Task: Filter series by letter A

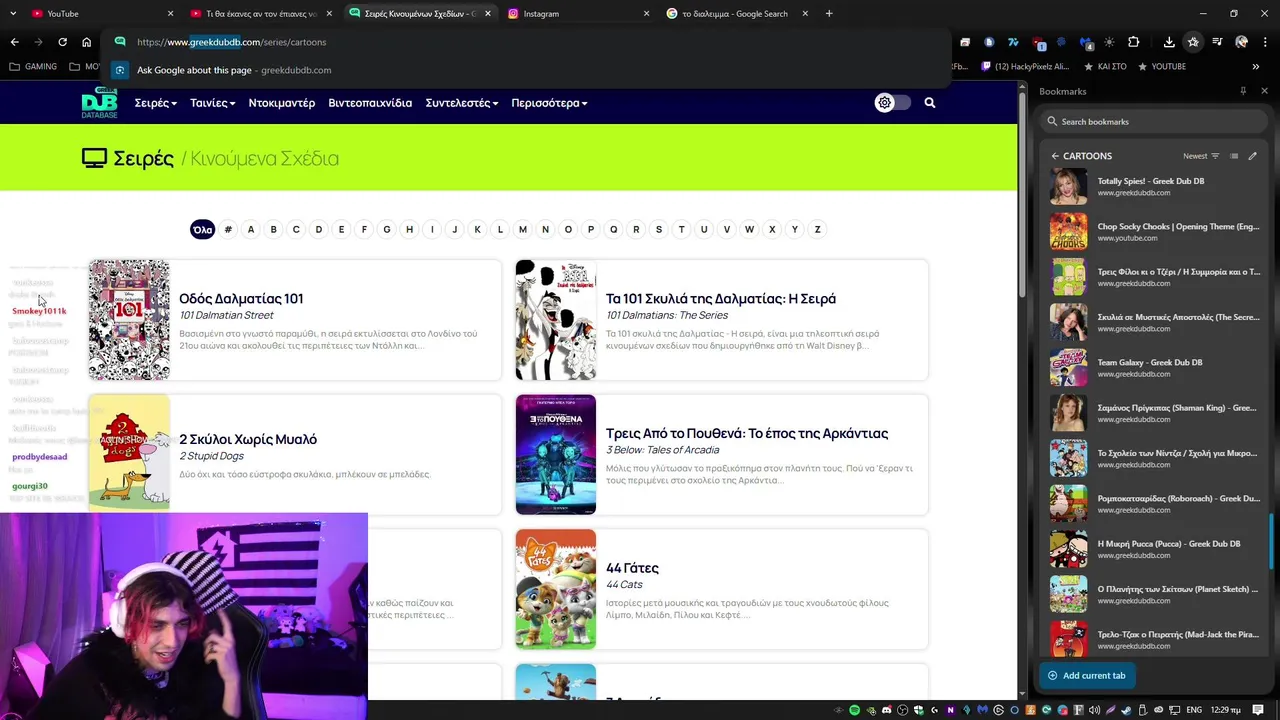Action: coord(251,229)
